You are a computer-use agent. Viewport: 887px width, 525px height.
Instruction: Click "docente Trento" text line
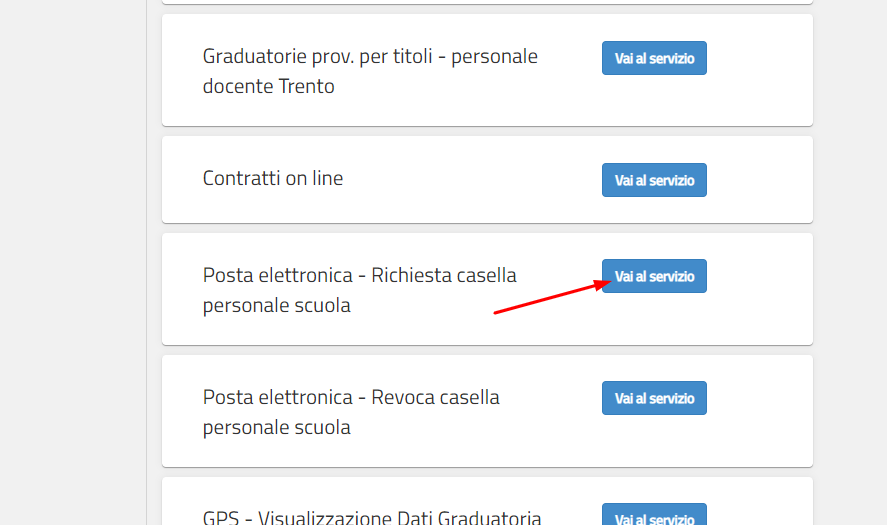(x=268, y=87)
